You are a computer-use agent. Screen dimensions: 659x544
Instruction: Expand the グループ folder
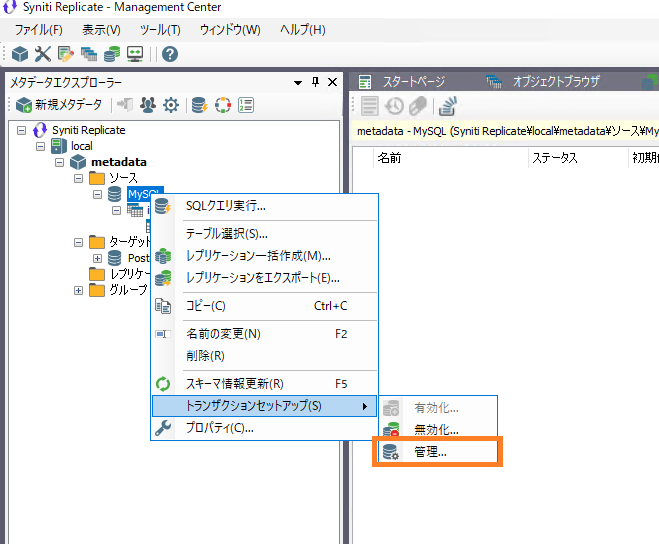coord(79,290)
